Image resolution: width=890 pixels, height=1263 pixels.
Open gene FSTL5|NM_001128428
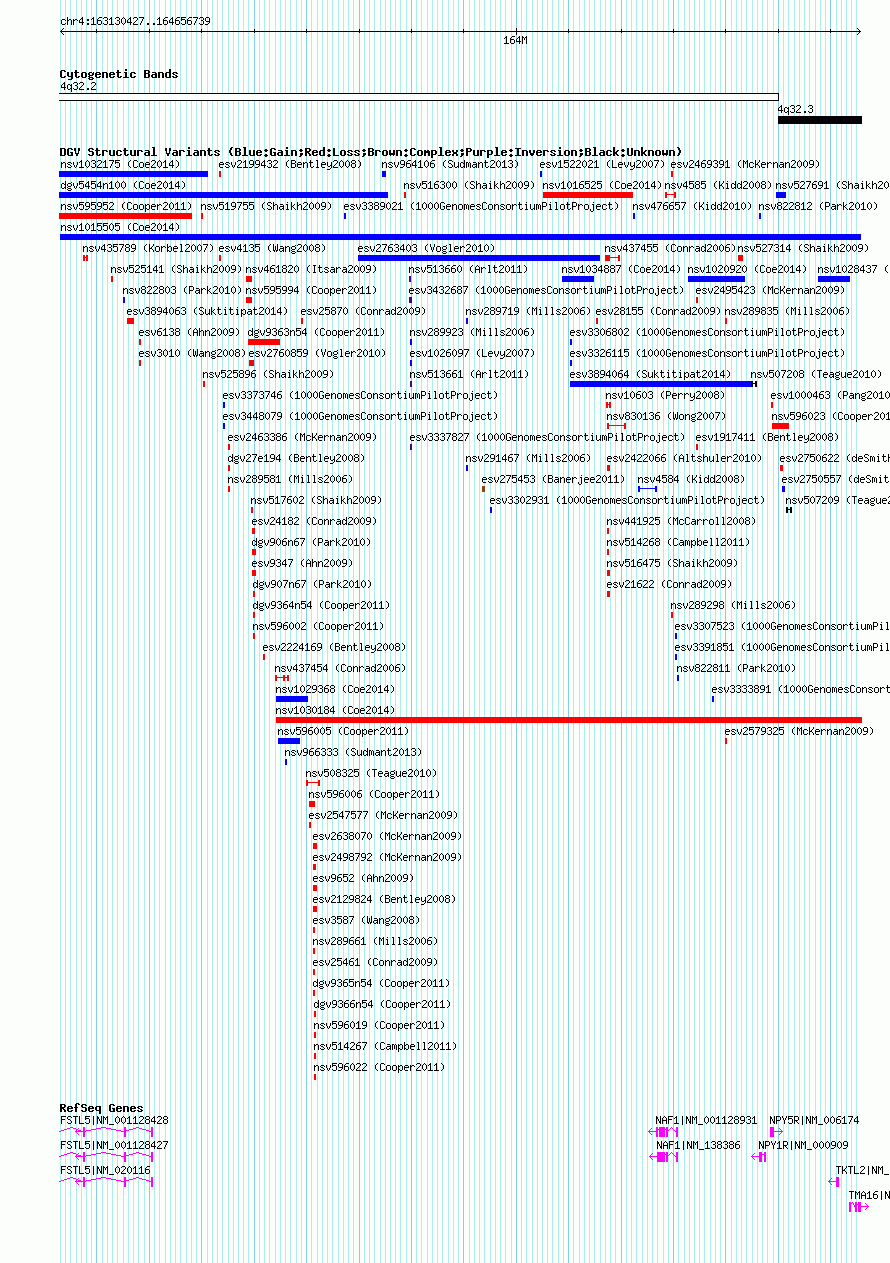coord(114,1120)
